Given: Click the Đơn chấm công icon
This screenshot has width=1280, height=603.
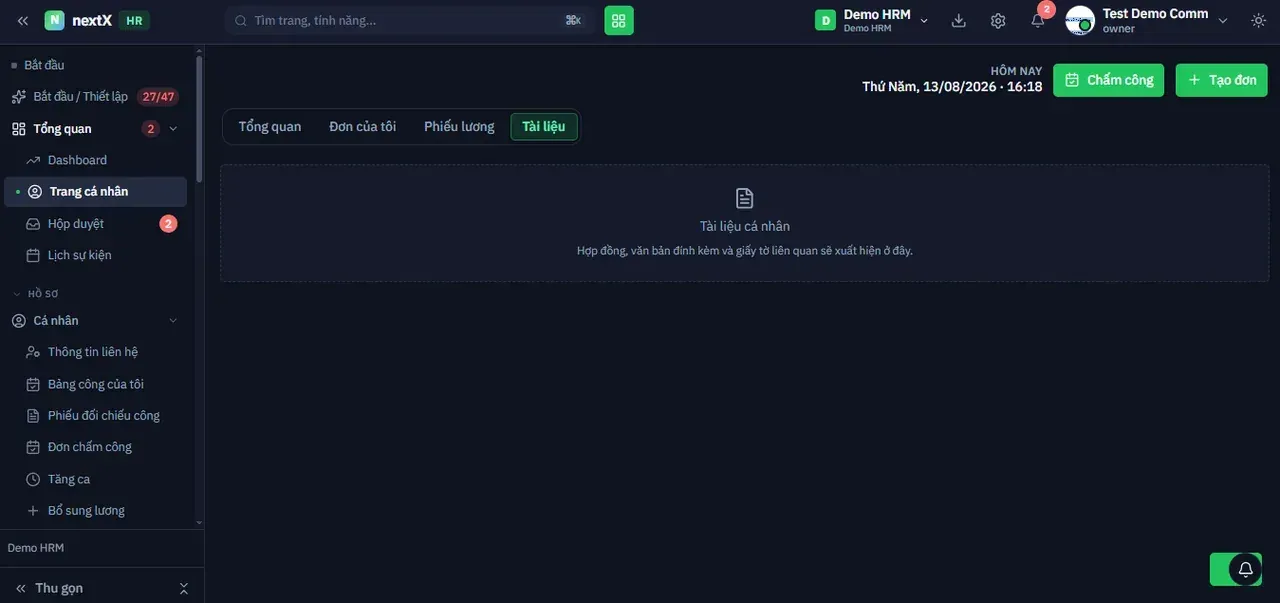Looking at the screenshot, I should coord(34,447).
